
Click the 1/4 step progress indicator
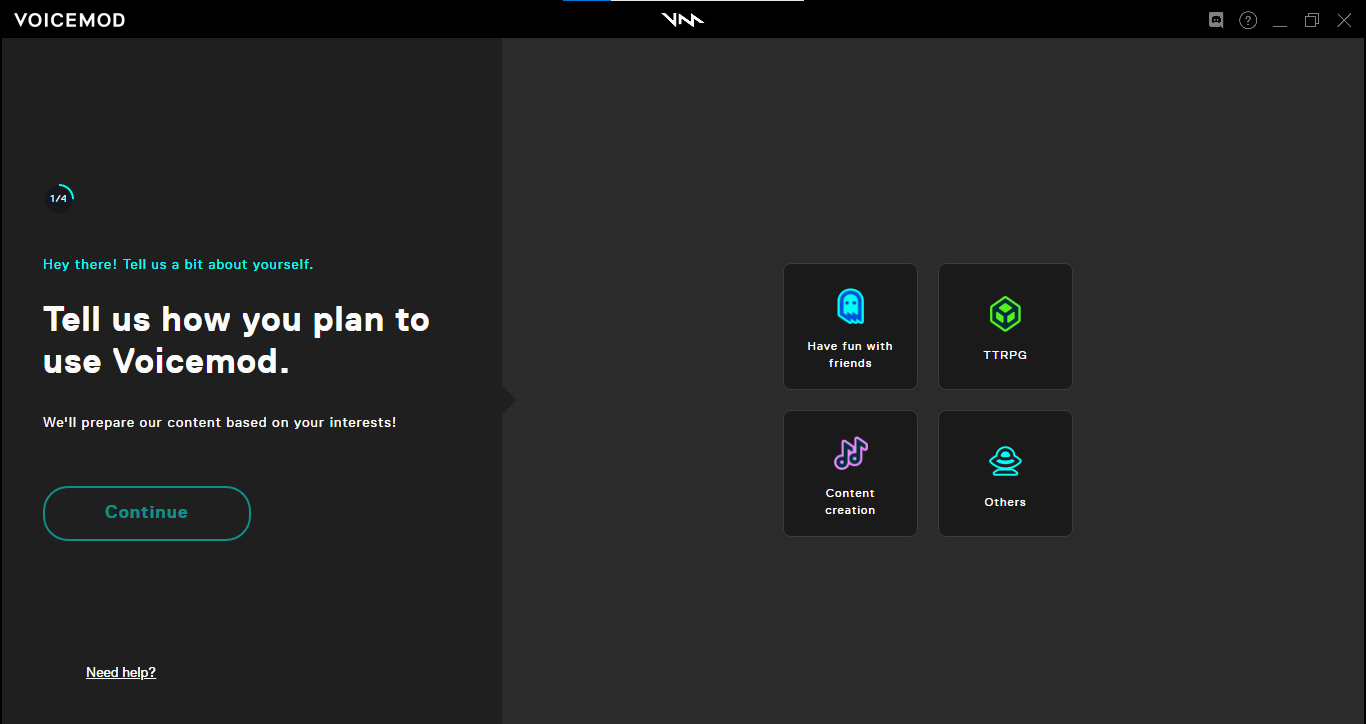(59, 198)
